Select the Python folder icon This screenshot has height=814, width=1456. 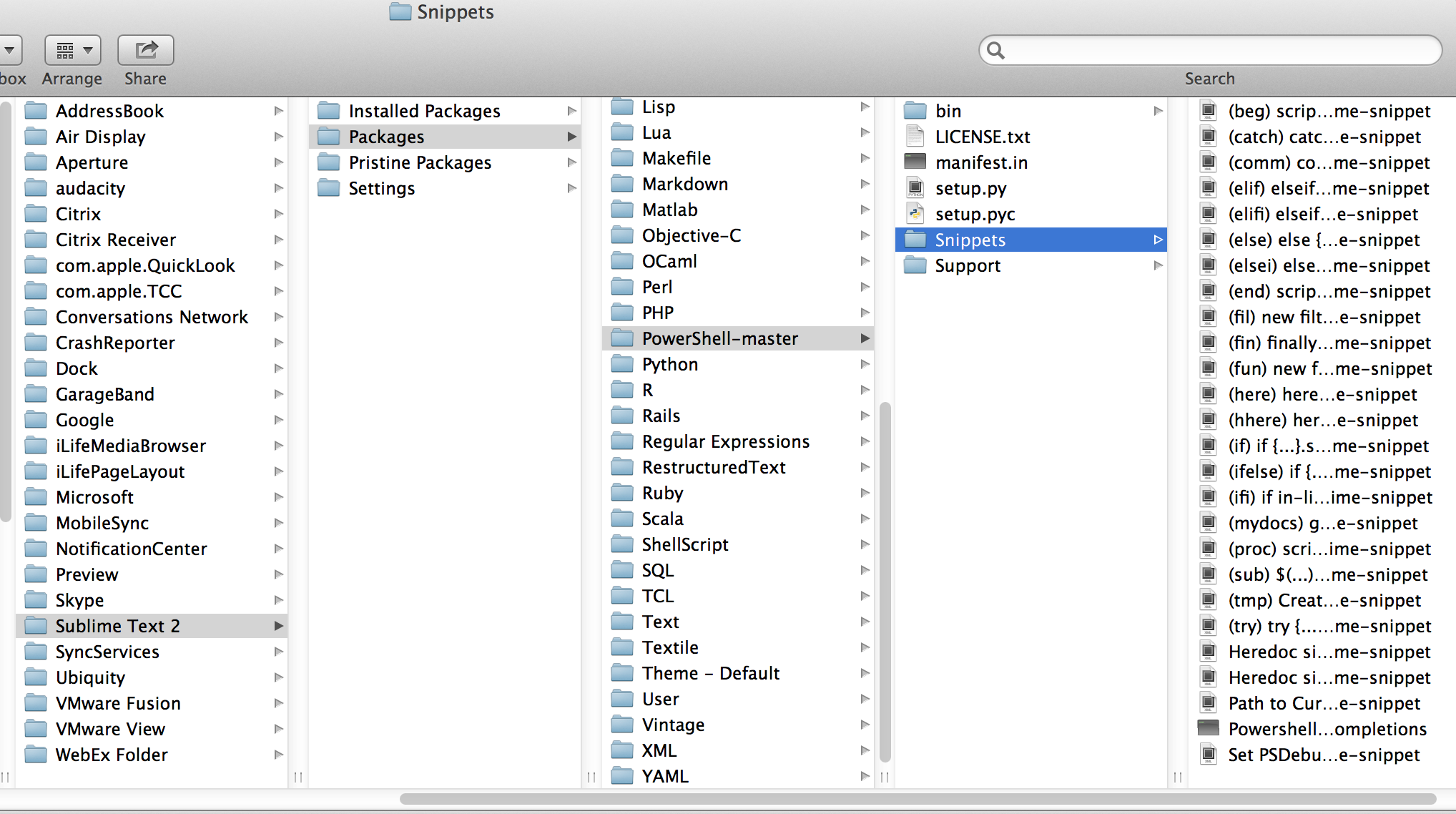(x=622, y=364)
